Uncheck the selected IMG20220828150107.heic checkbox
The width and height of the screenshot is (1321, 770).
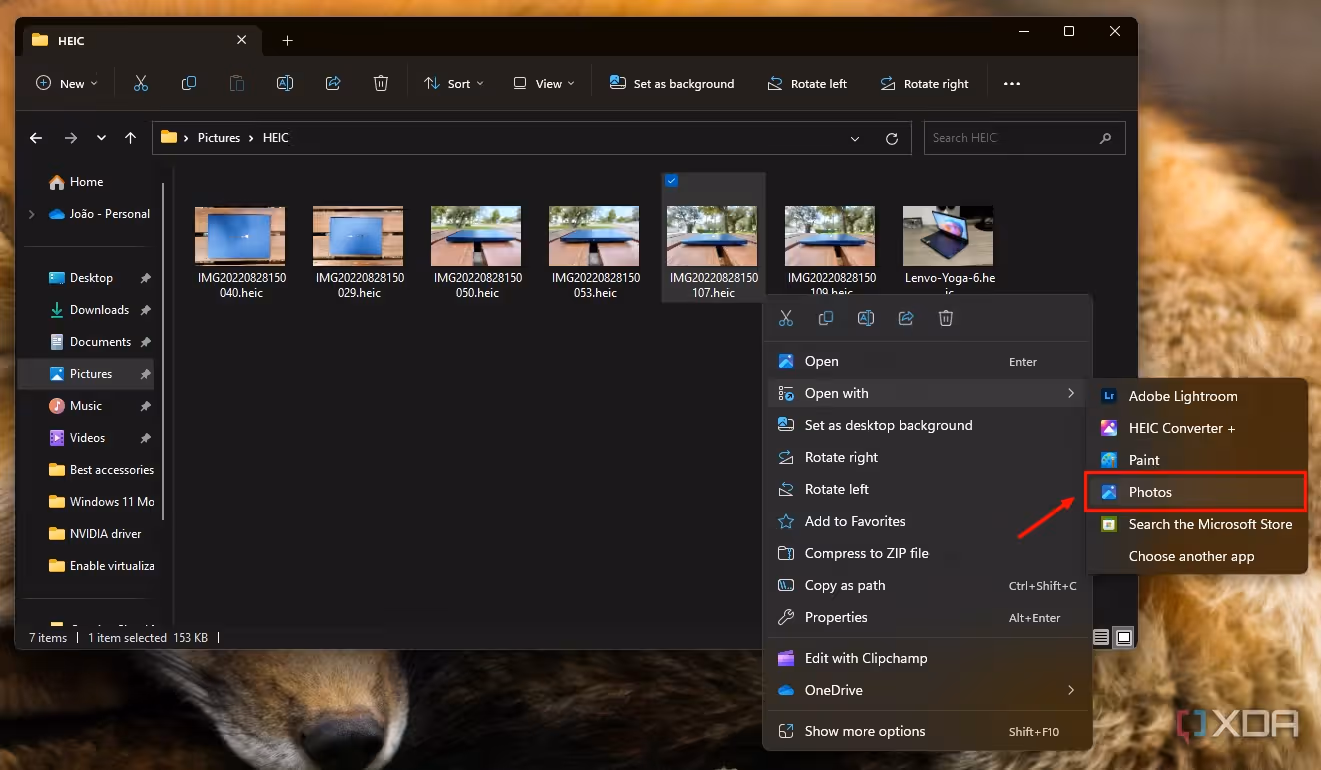(672, 181)
